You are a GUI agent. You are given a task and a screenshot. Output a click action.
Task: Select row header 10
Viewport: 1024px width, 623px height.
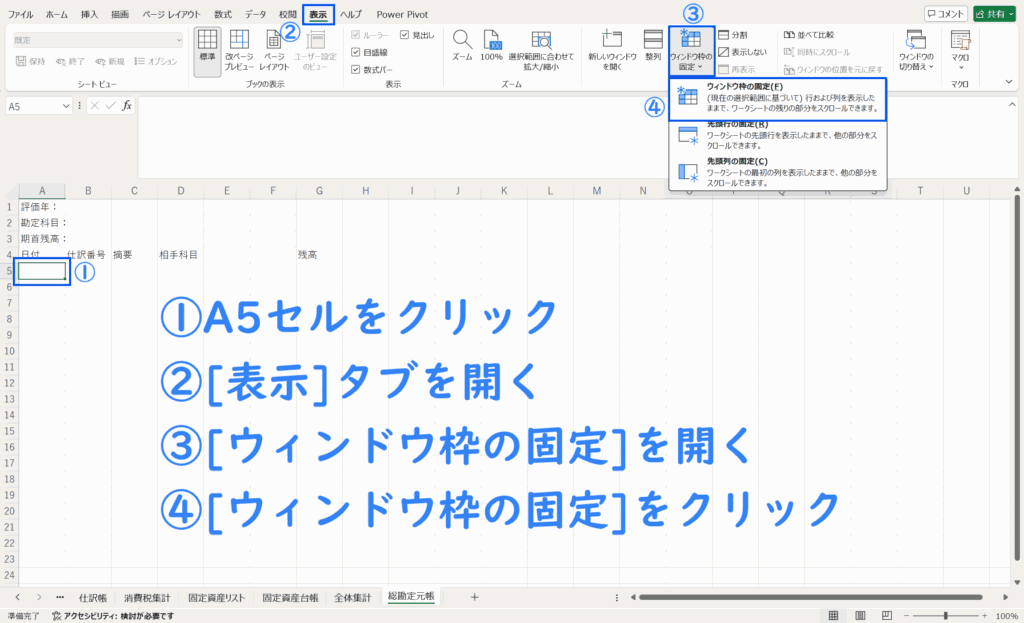[x=9, y=351]
